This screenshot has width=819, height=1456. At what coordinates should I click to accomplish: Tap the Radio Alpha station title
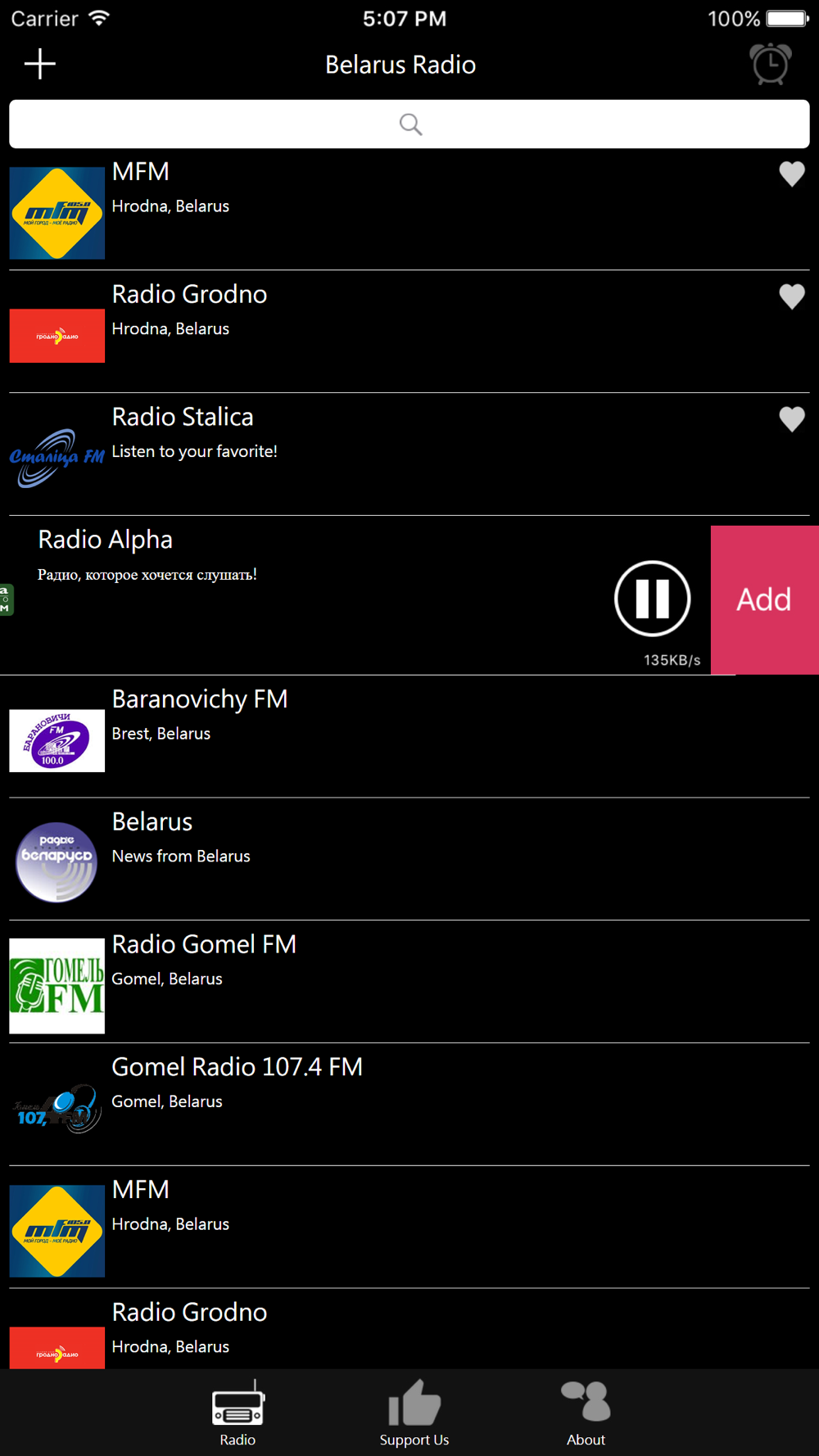(x=106, y=540)
